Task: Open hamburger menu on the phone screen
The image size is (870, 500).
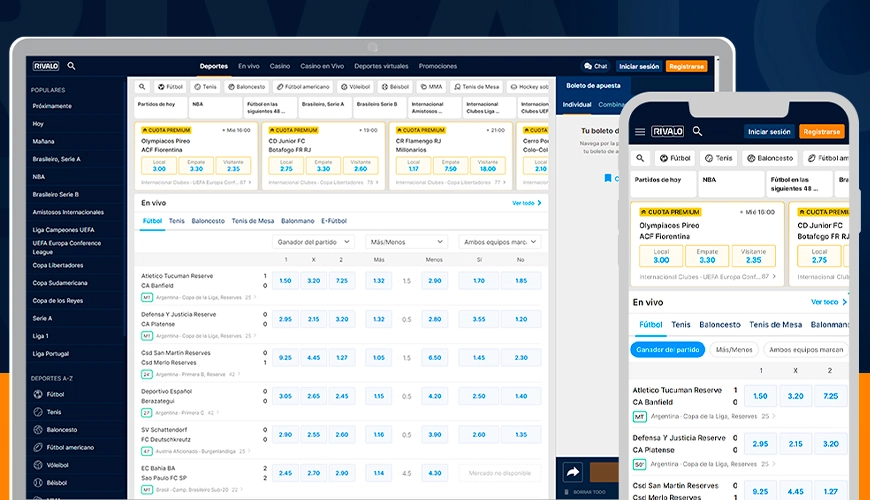Action: click(x=640, y=132)
